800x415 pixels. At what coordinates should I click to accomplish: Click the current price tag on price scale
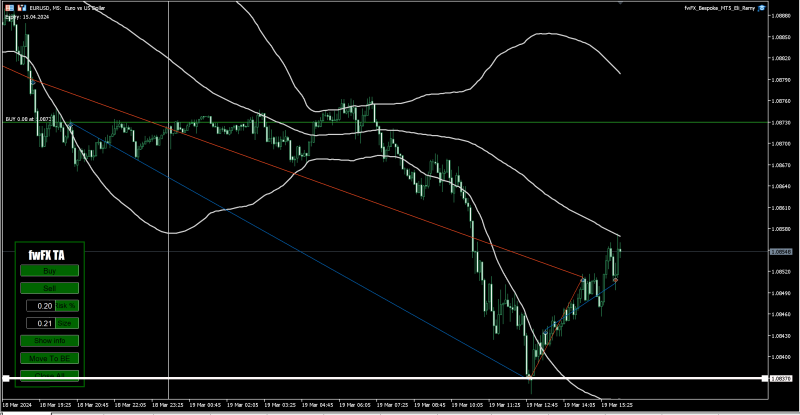[x=781, y=252]
